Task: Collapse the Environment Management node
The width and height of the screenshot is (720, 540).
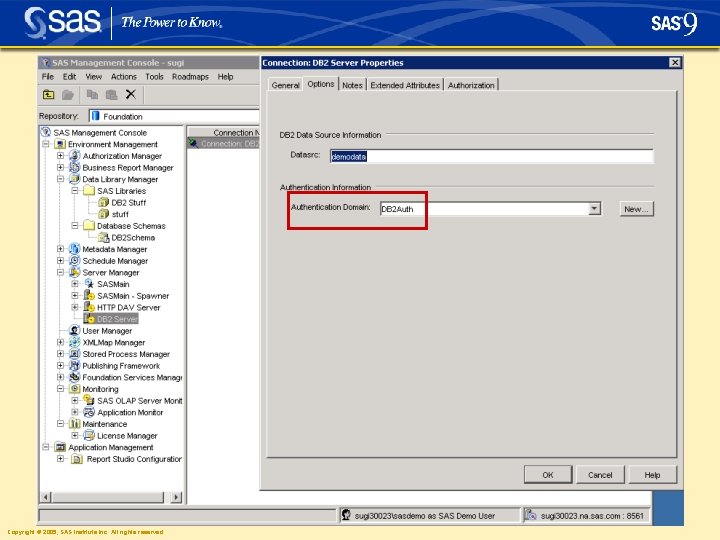Action: click(x=46, y=144)
